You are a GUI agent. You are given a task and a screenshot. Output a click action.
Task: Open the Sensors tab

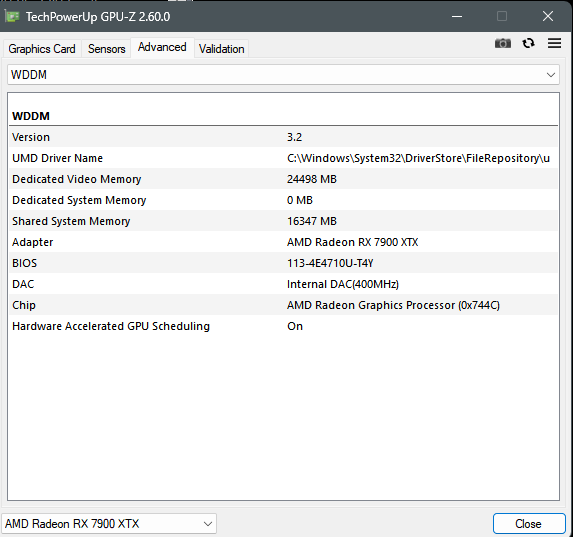(107, 49)
